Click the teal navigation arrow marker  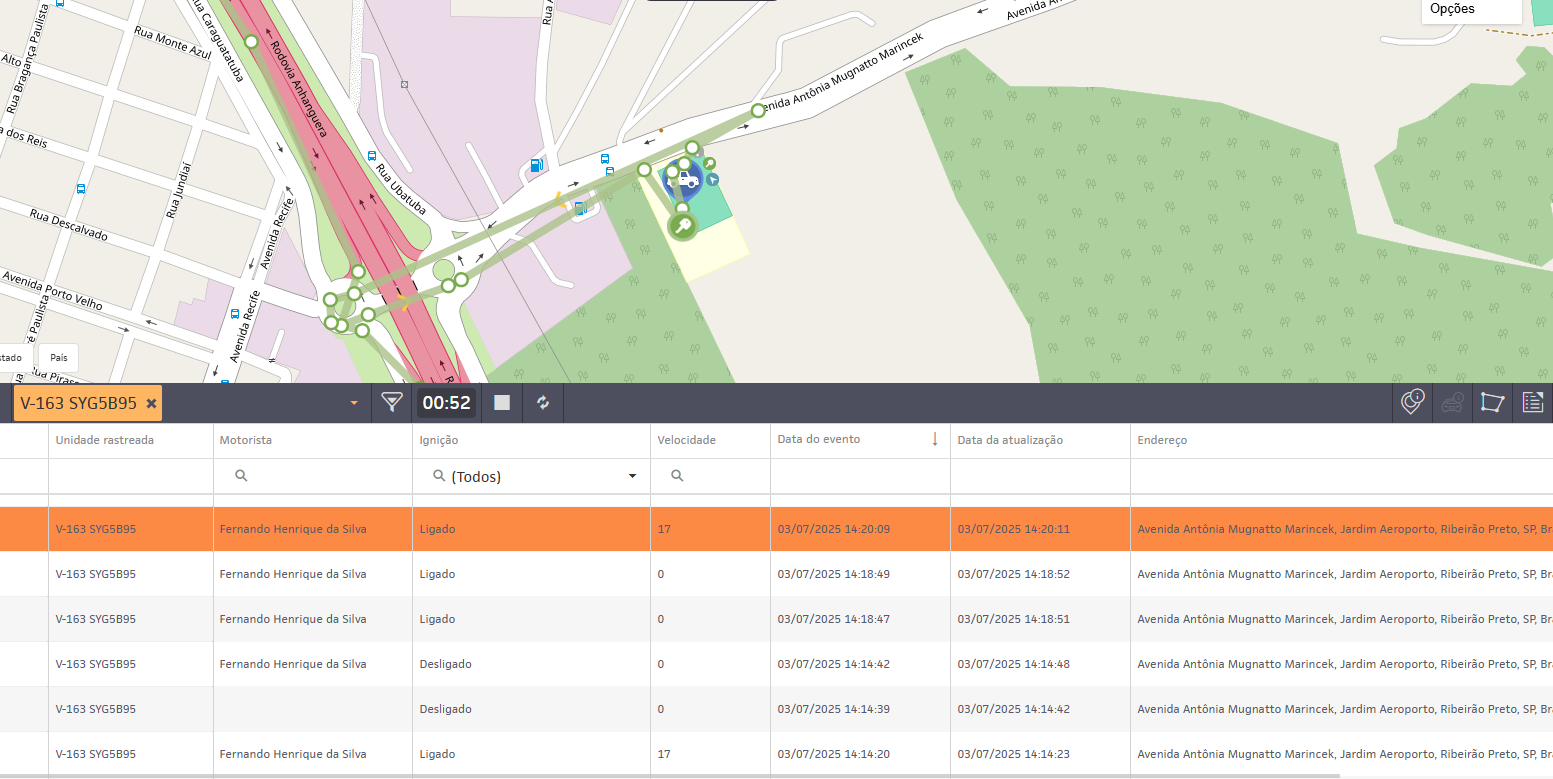(712, 180)
